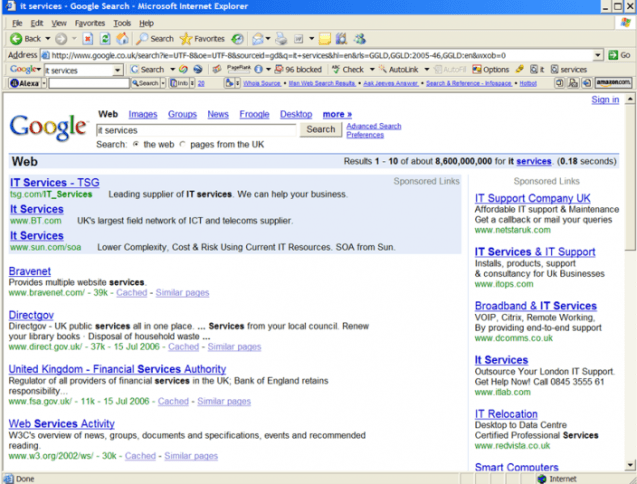Image resolution: width=637 pixels, height=484 pixels.
Task: Click the Research icon beside Messenger
Action: tap(342, 39)
